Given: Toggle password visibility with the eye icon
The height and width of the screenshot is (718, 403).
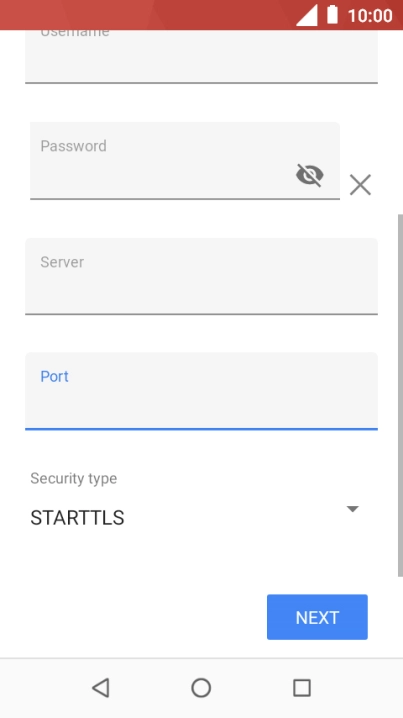Looking at the screenshot, I should 310,175.
